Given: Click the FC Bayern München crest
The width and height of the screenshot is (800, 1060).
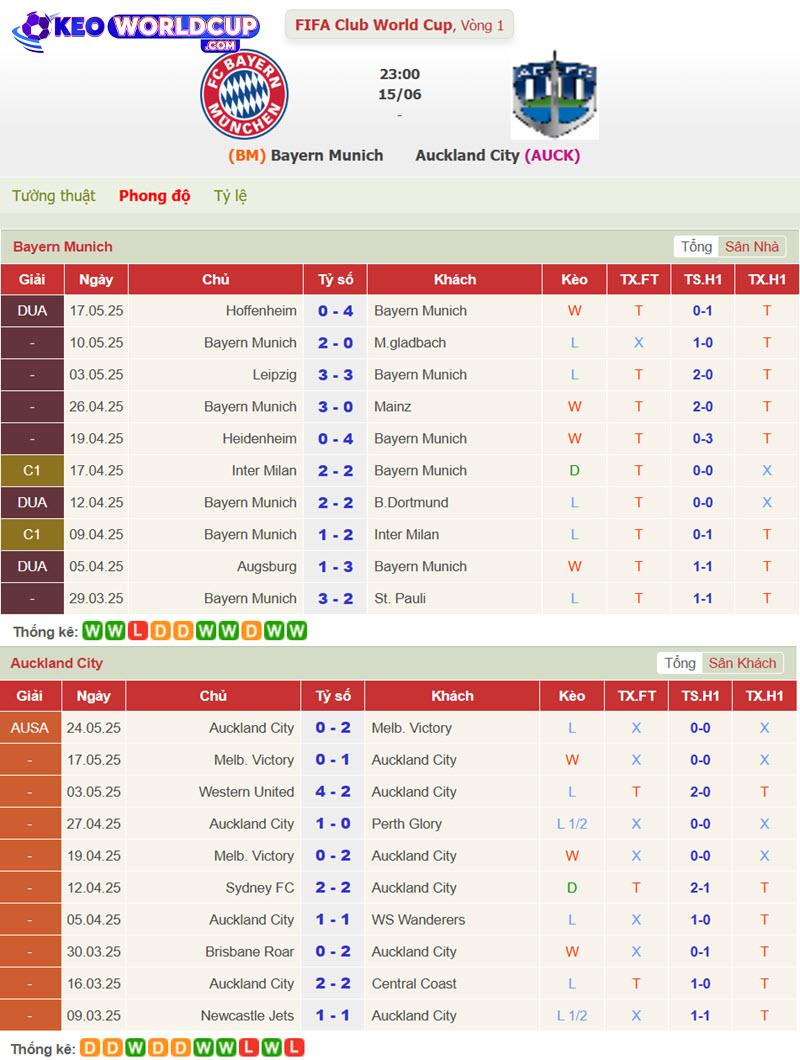Looking at the screenshot, I should pyautogui.click(x=244, y=94).
